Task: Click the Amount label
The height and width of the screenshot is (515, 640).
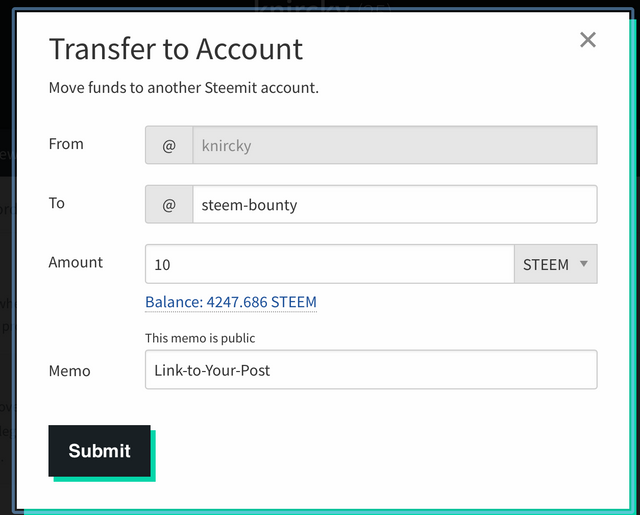Action: tap(76, 262)
